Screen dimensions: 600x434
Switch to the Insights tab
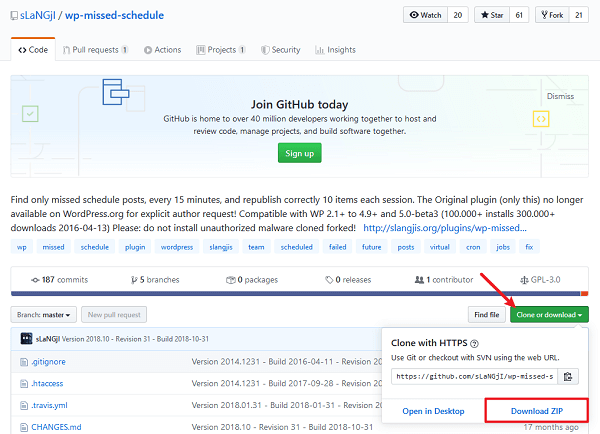coord(335,50)
